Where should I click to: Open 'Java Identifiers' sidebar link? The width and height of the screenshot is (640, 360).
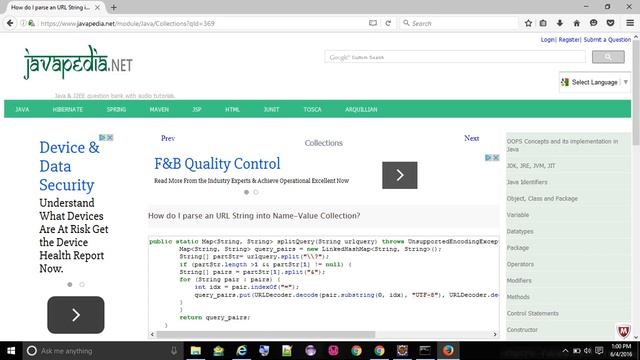click(x=527, y=182)
